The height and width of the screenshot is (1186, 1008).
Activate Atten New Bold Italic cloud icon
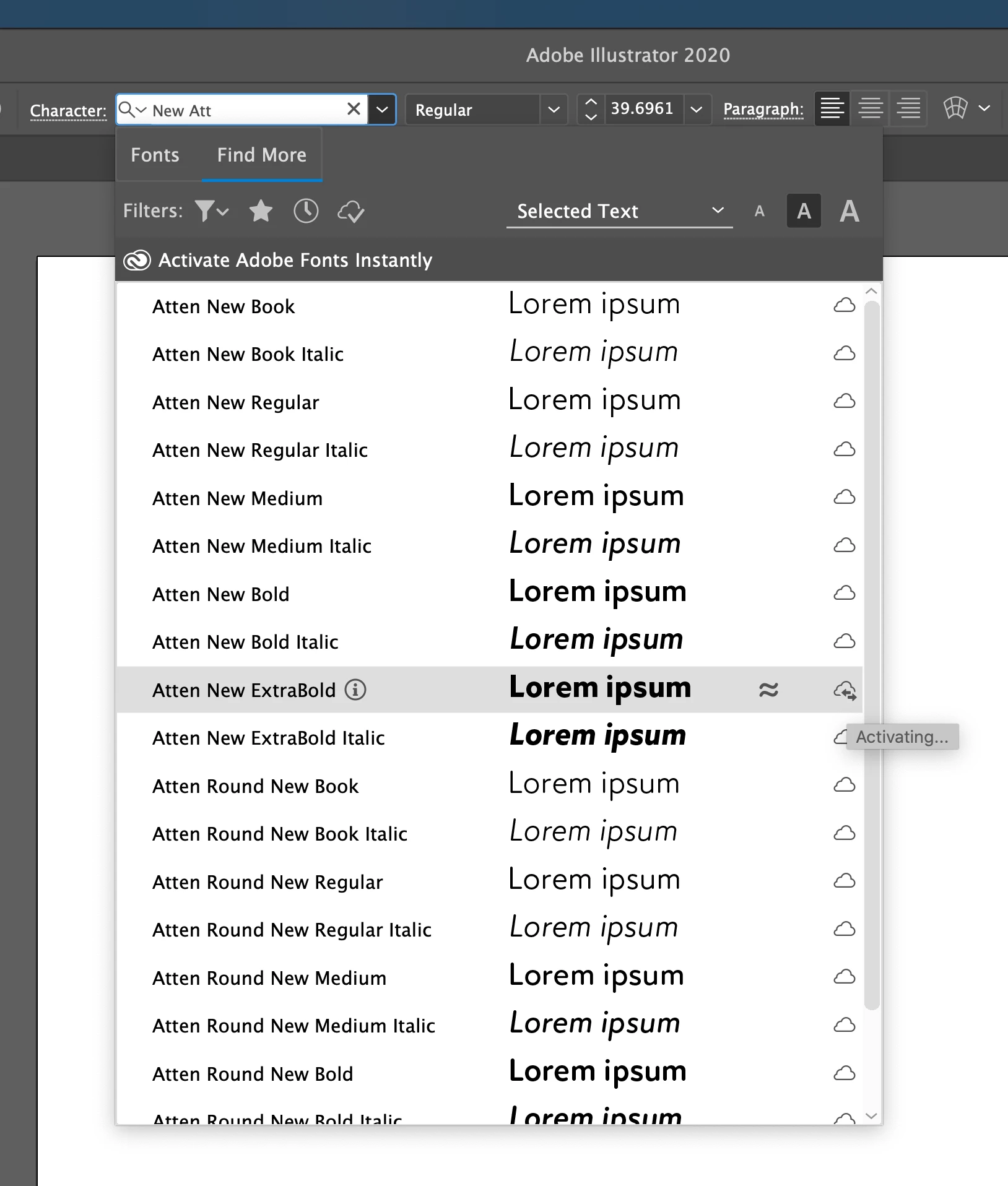tap(845, 641)
